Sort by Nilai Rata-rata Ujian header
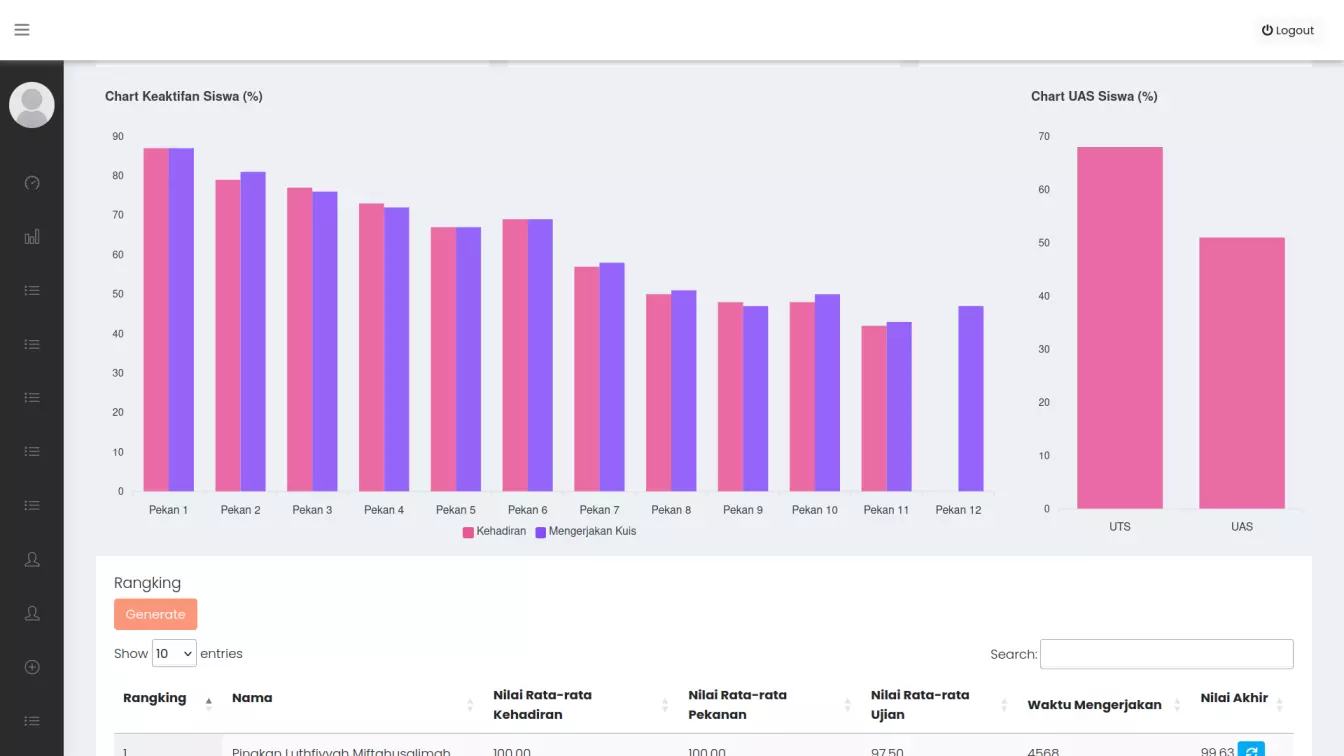Image resolution: width=1344 pixels, height=756 pixels. [x=919, y=705]
